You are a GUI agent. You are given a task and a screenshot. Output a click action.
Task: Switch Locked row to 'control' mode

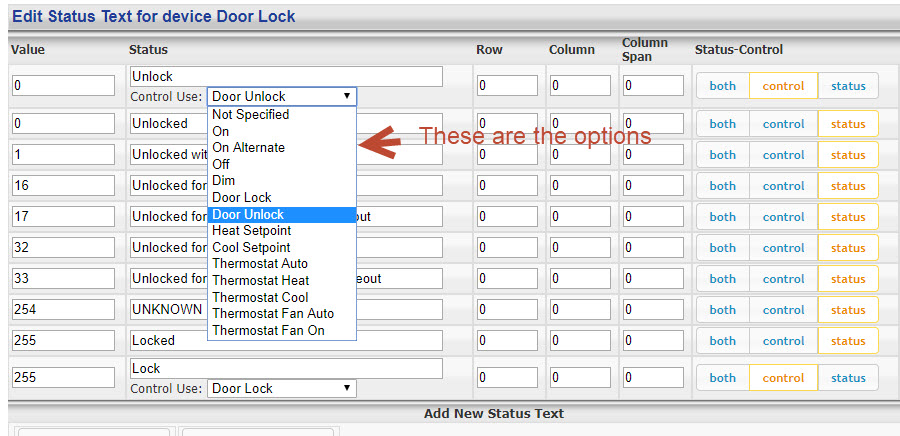pos(783,341)
